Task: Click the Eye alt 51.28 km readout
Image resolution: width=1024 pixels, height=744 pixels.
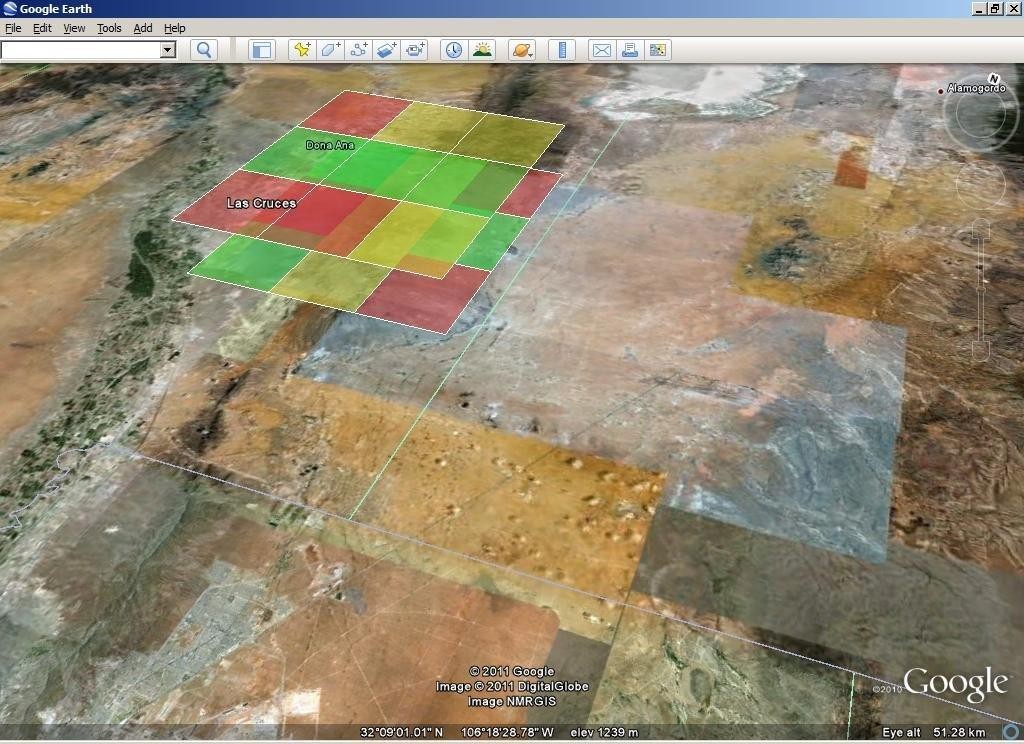Action: click(934, 732)
